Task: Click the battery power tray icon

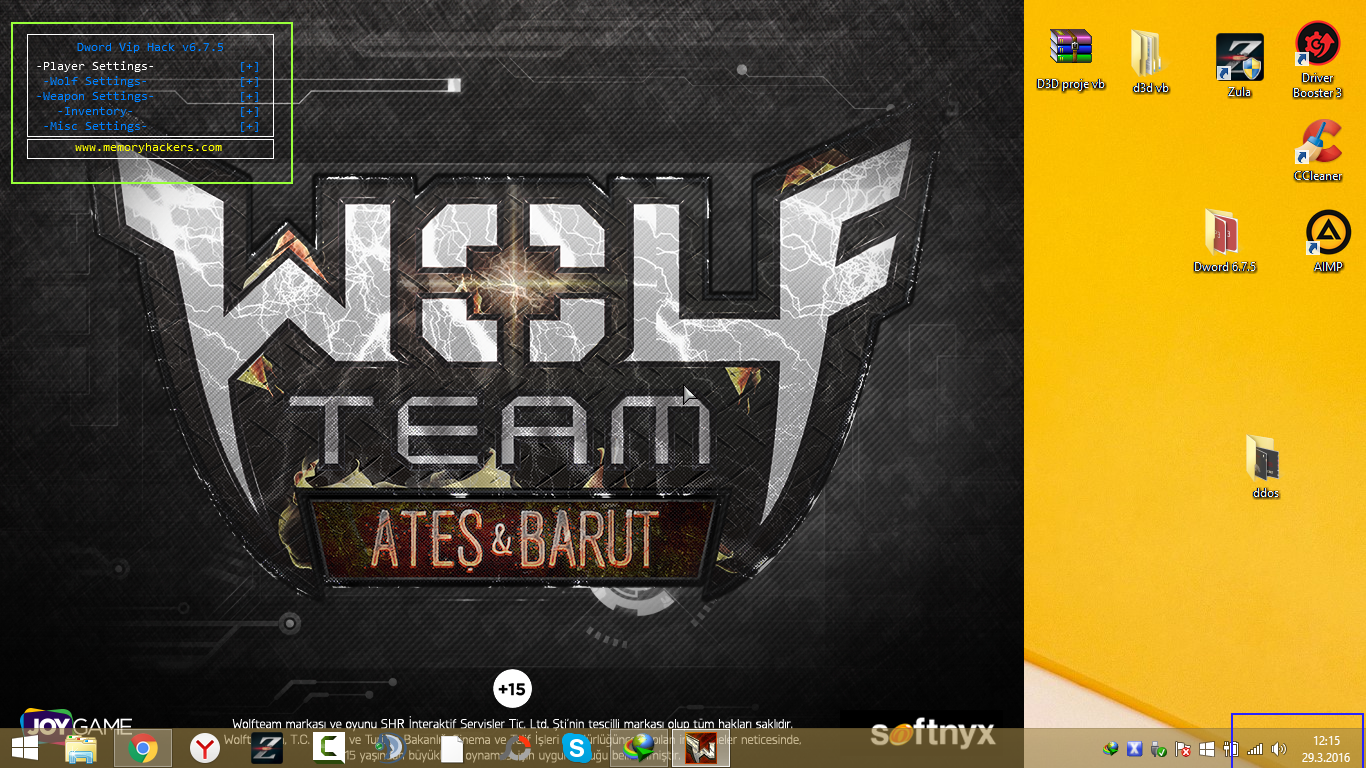Action: [1231, 748]
